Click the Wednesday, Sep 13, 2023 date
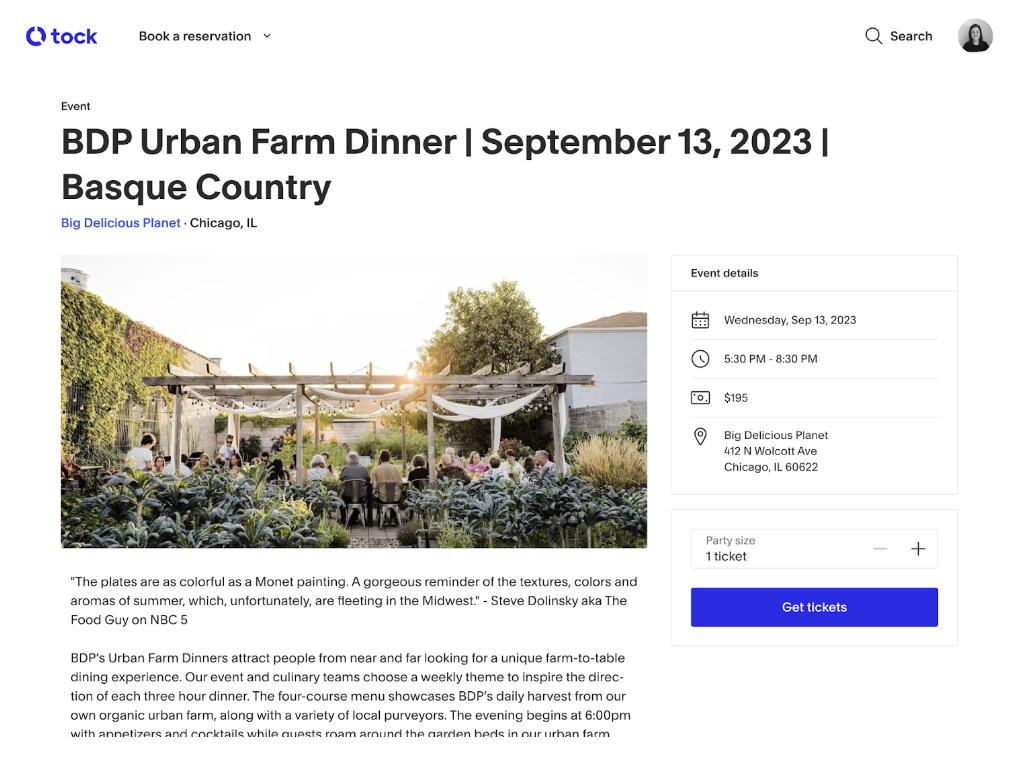The image size is (1028, 766). click(x=790, y=320)
